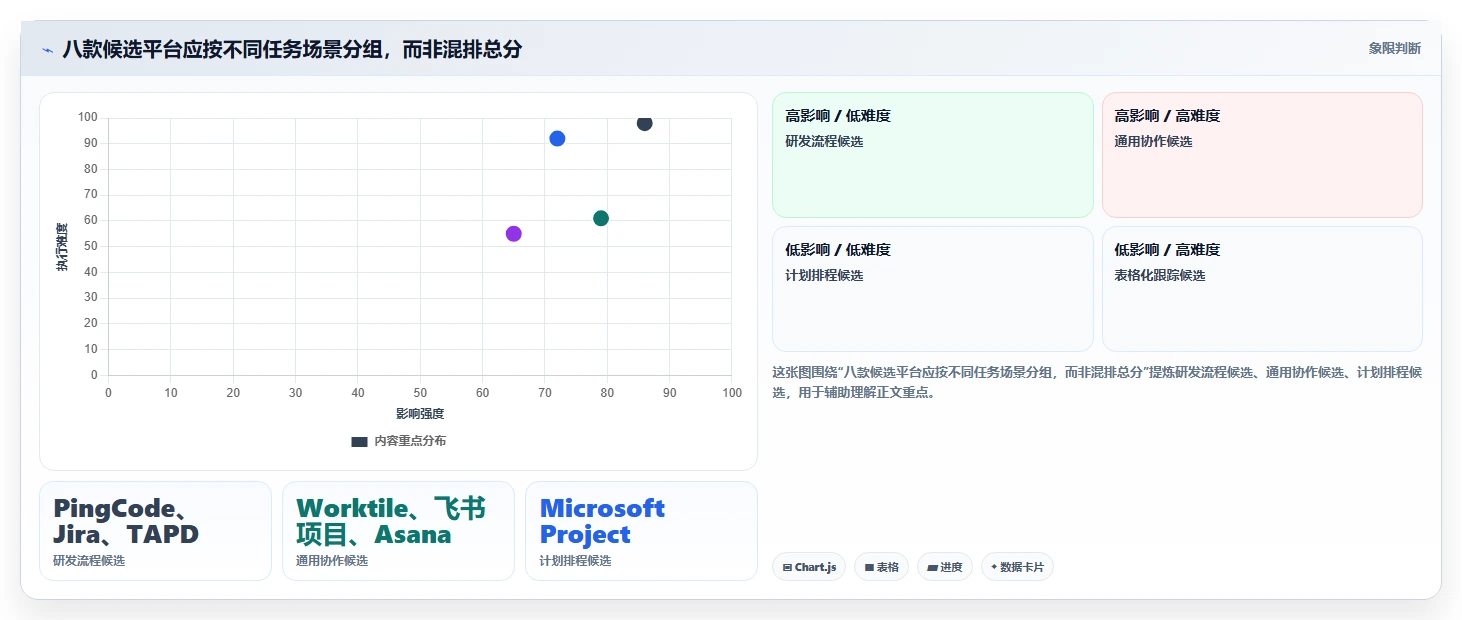Open the 高影响 / 高难度 quadrant card
Screen dimensions: 1462x620
[1262, 155]
